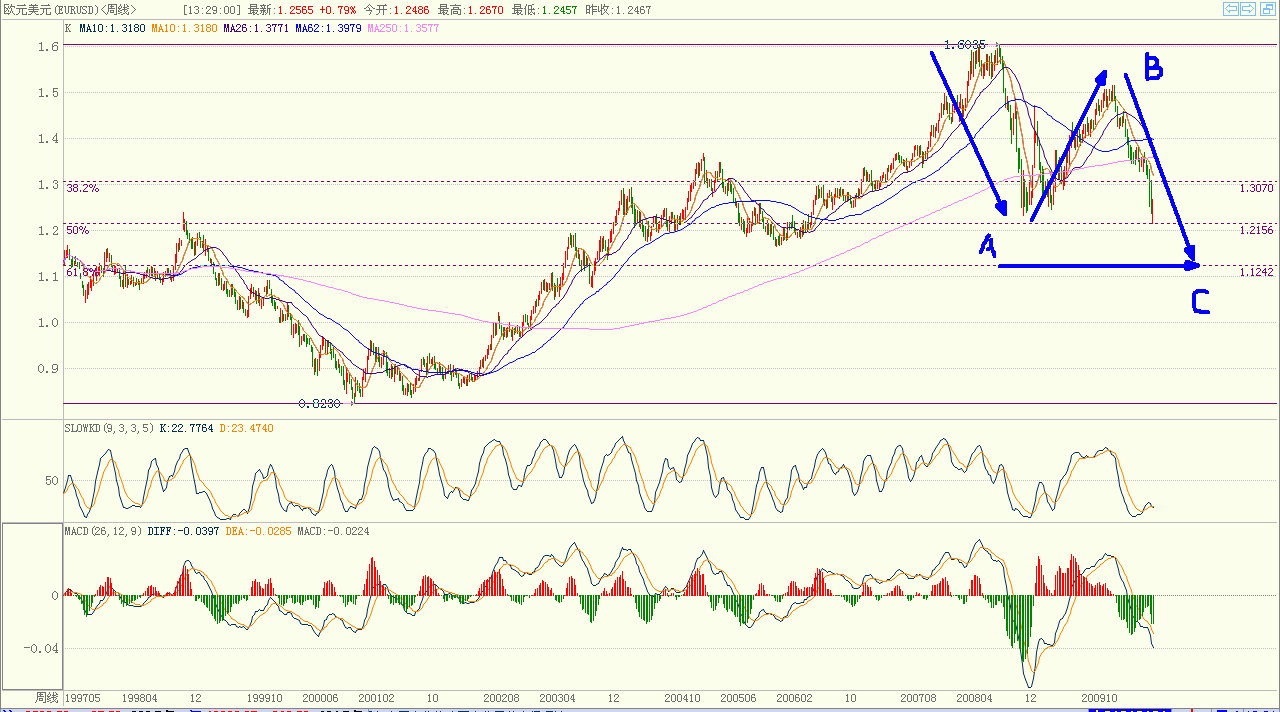The height and width of the screenshot is (712, 1280).
Task: Click the 1.2156 retracement price label
Action: (x=1255, y=230)
